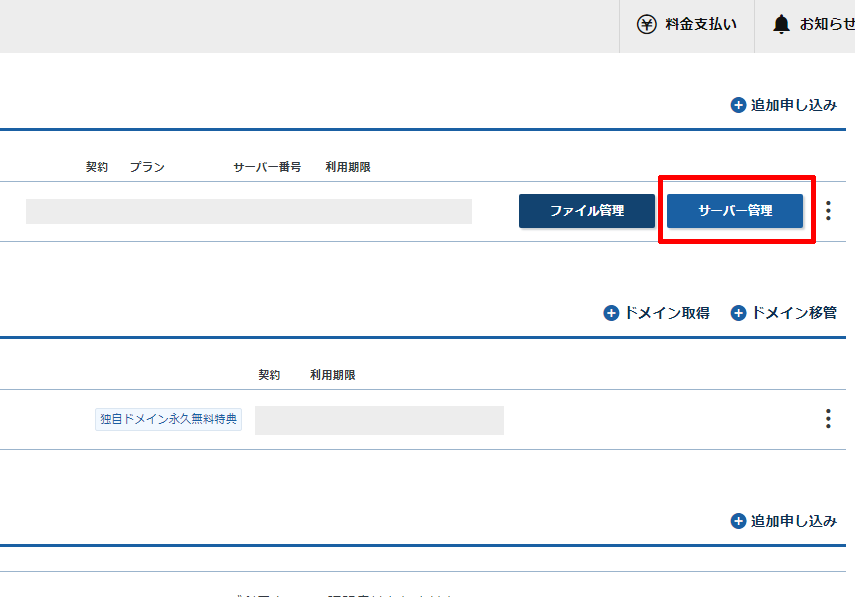
Task: Open the ファイル管理 file manager
Action: [x=586, y=211]
